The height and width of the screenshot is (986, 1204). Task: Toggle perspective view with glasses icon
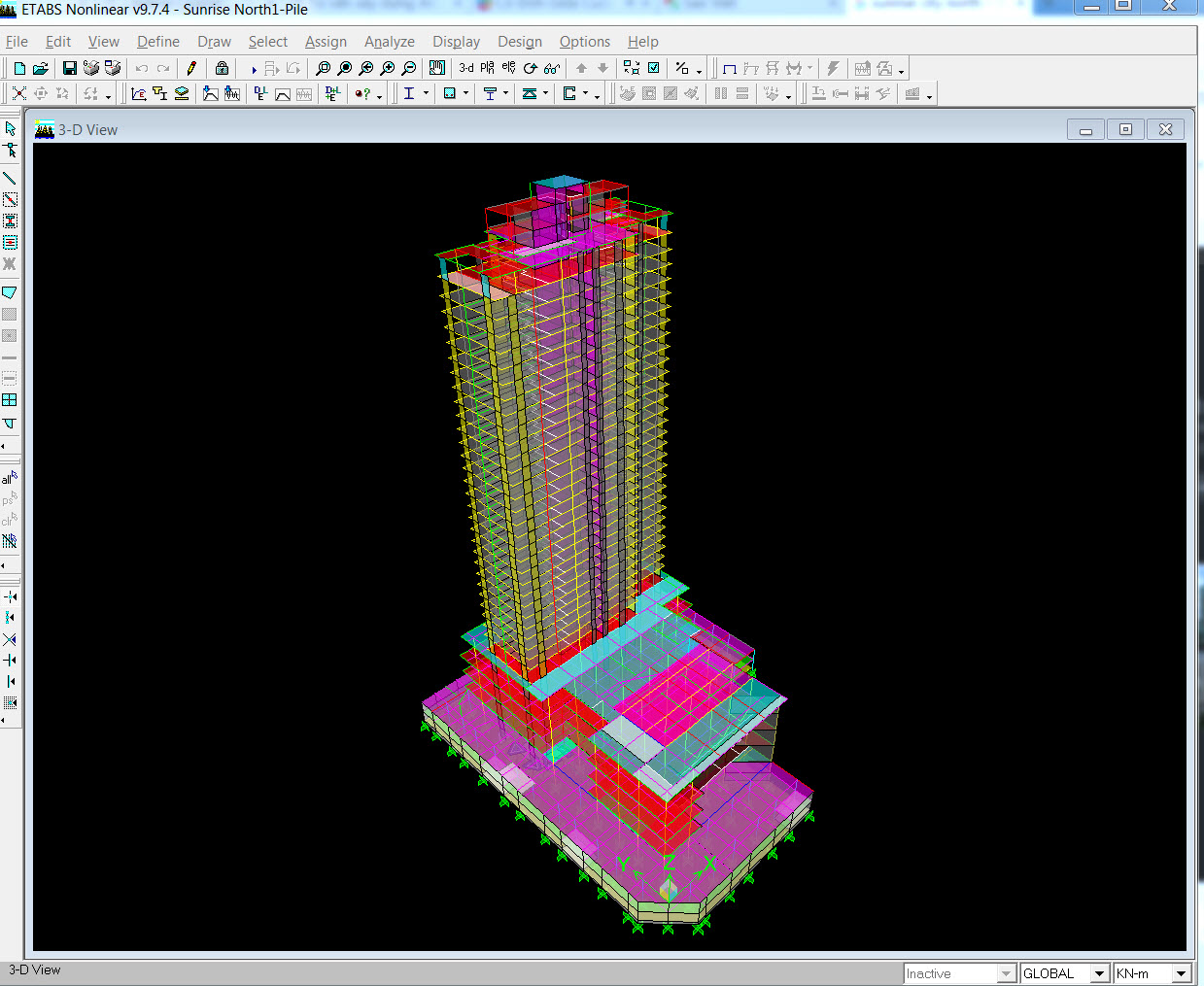tap(552, 68)
